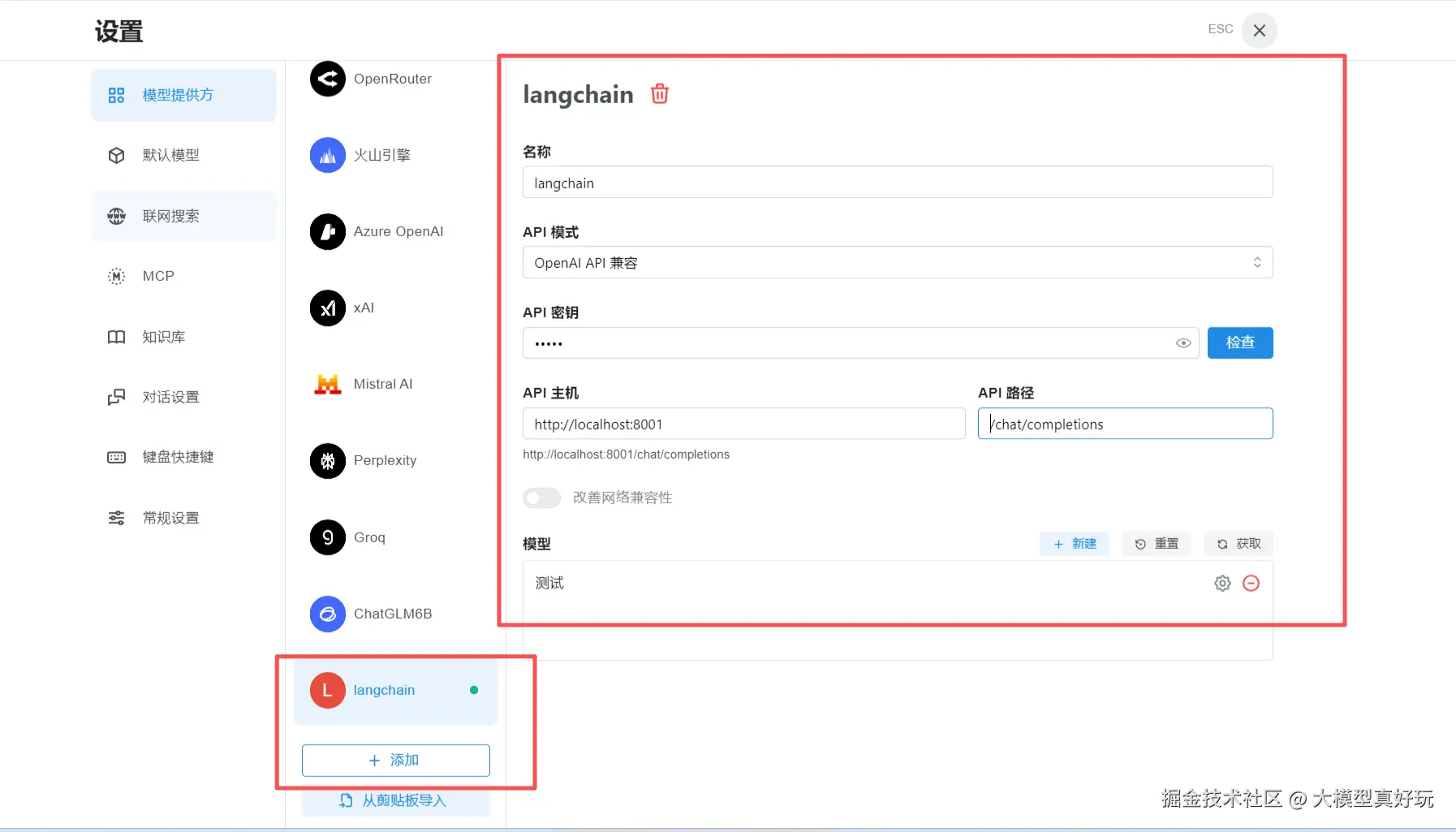Focus the API 主机 input field
Viewport: 1456px width, 832px height.
click(x=744, y=424)
